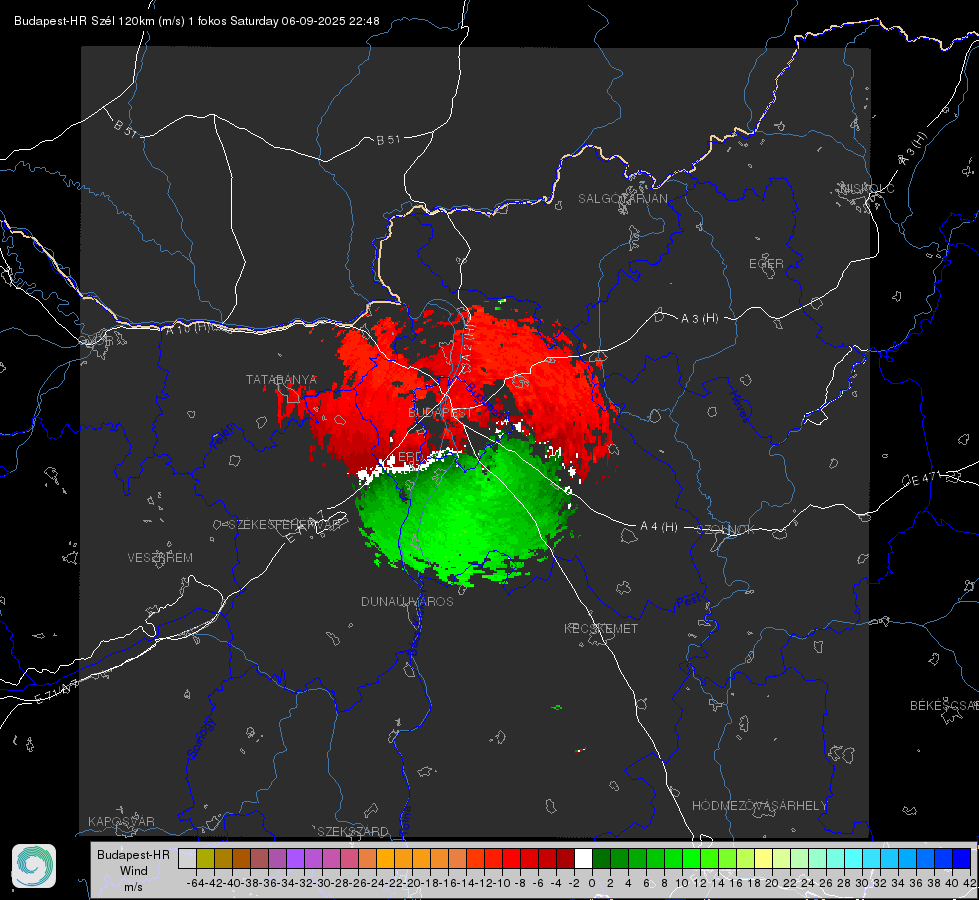The width and height of the screenshot is (979, 900).
Task: Select the dark green swatch between 0 and 2
Action: click(x=601, y=858)
